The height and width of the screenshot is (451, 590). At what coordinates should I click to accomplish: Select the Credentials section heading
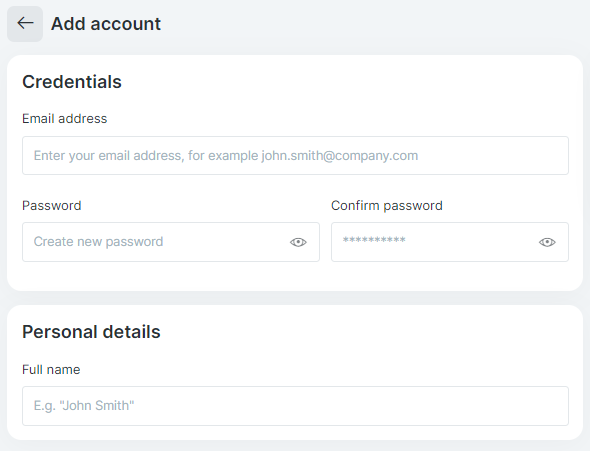72,82
